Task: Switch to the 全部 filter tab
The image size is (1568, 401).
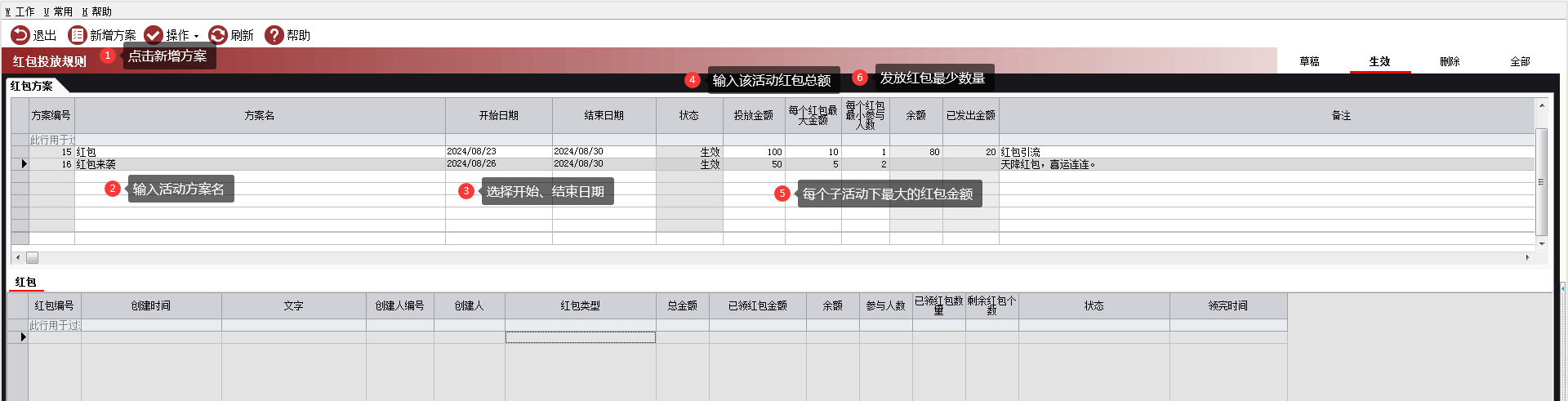Action: (1521, 61)
